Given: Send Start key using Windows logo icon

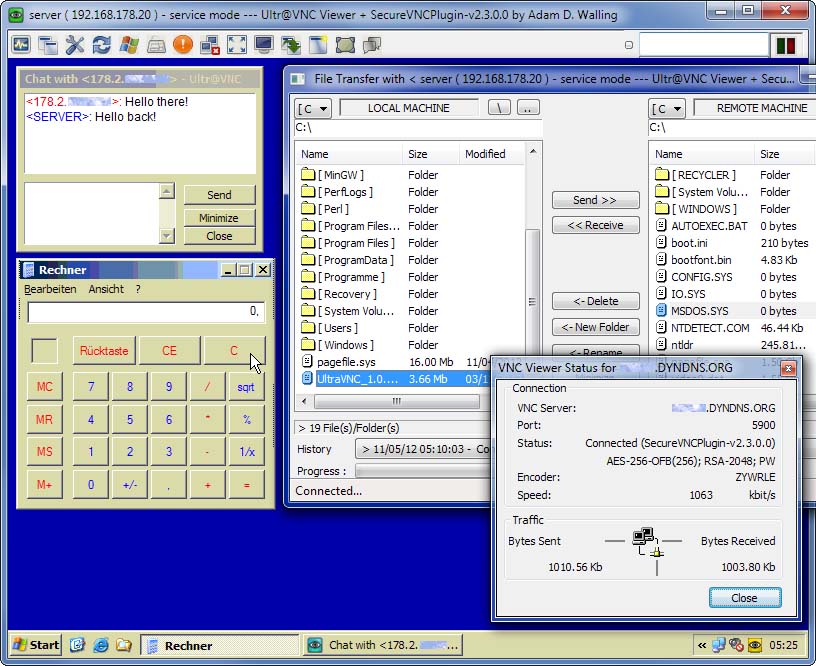Looking at the screenshot, I should (129, 45).
